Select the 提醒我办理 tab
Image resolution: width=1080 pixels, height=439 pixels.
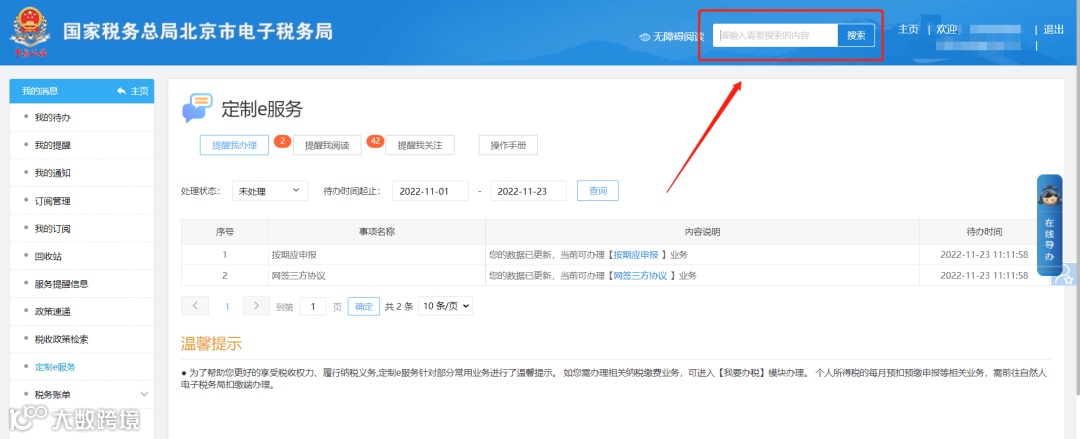tap(234, 145)
